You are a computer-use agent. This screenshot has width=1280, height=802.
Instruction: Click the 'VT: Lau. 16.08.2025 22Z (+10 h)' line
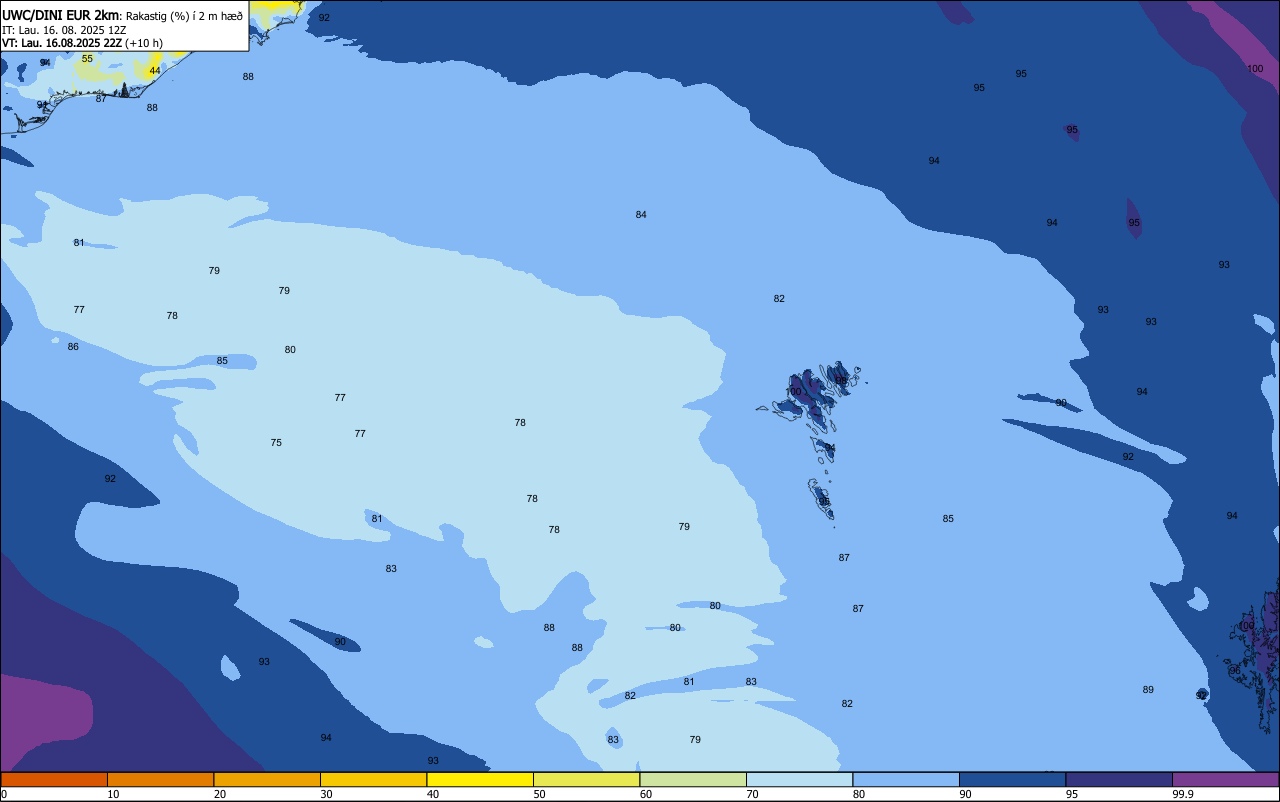[82, 43]
